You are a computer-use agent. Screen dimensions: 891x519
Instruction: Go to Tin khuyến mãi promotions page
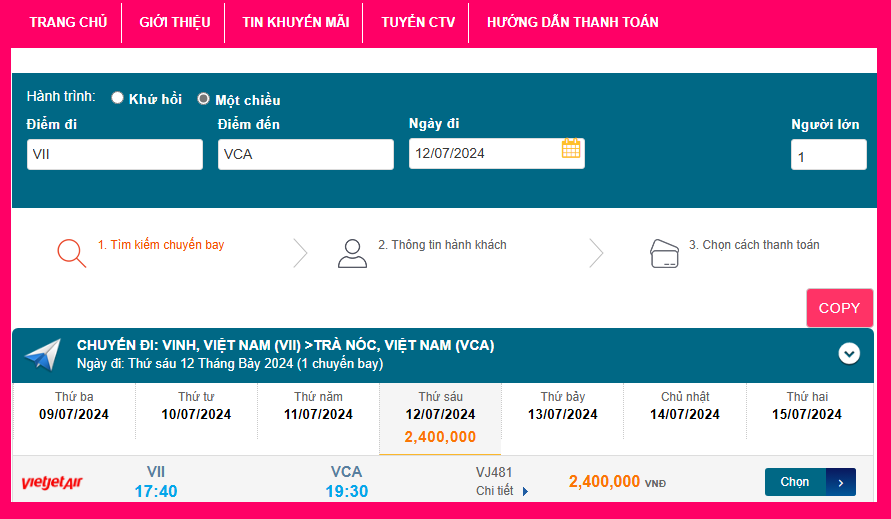coord(295,22)
